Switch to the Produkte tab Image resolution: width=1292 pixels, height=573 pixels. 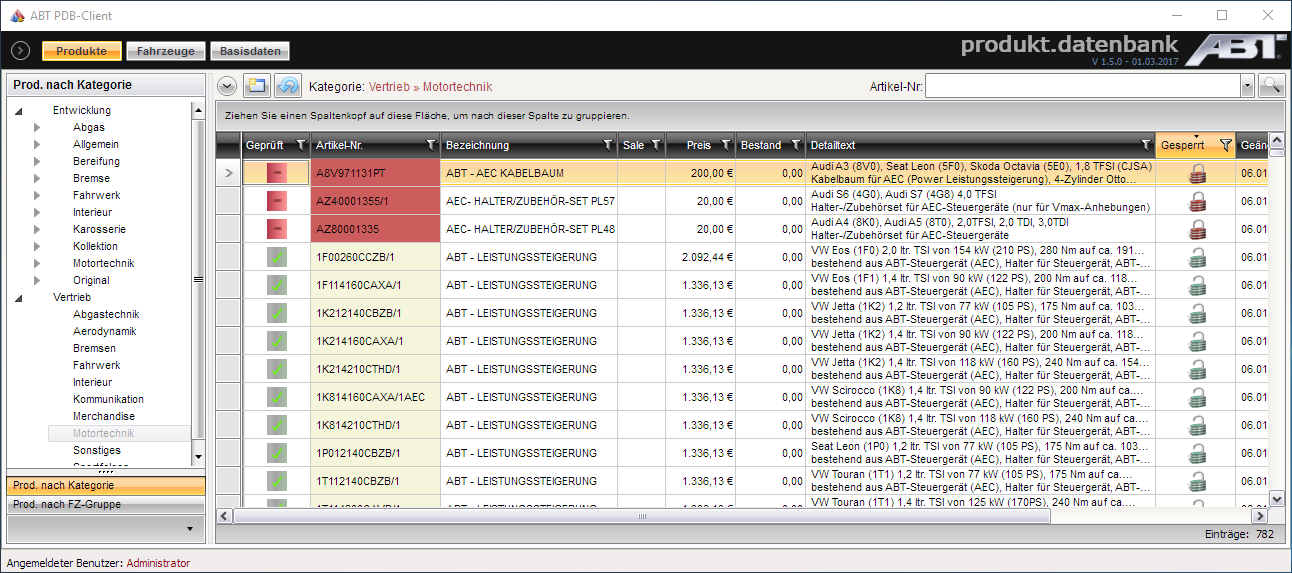point(82,51)
